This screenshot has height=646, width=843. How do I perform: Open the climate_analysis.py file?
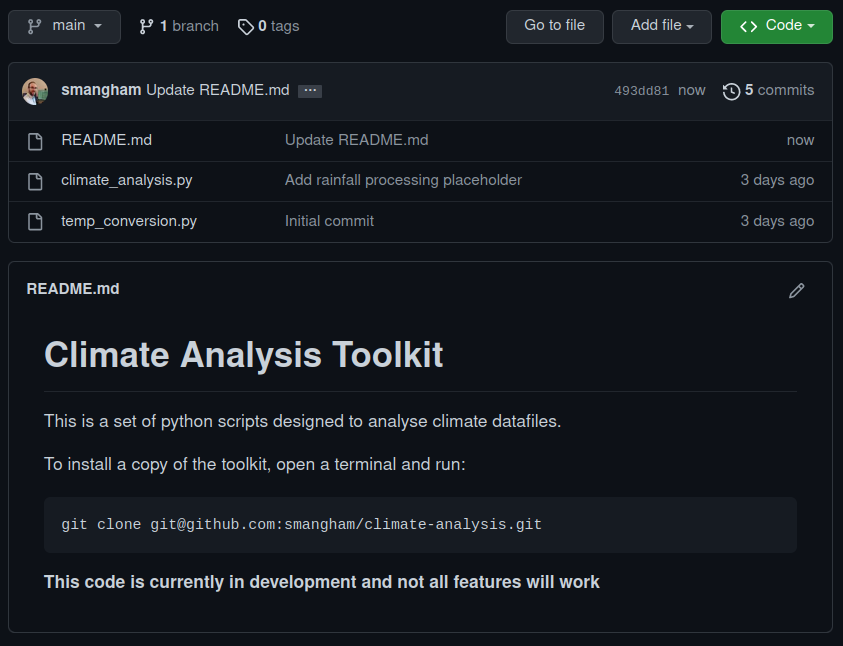coord(126,180)
